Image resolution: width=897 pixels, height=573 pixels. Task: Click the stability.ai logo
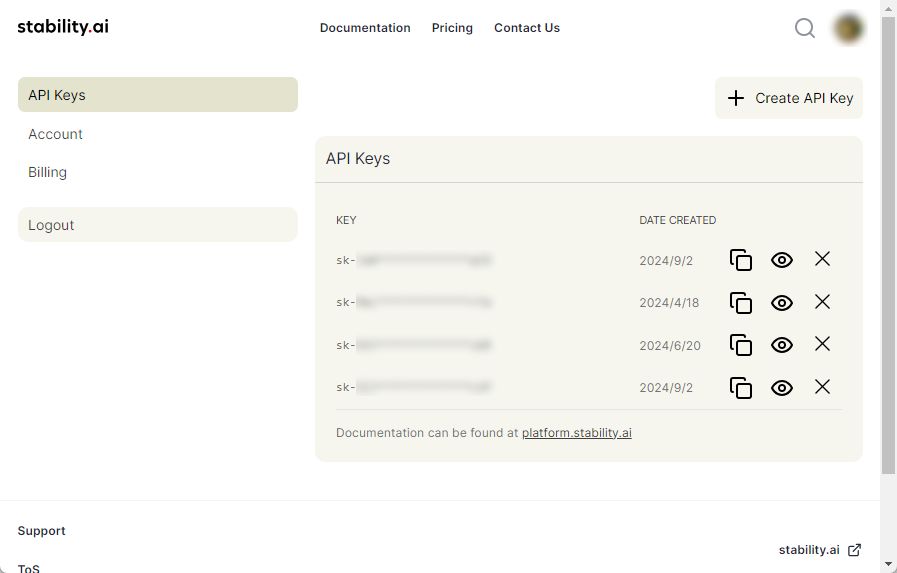(63, 27)
